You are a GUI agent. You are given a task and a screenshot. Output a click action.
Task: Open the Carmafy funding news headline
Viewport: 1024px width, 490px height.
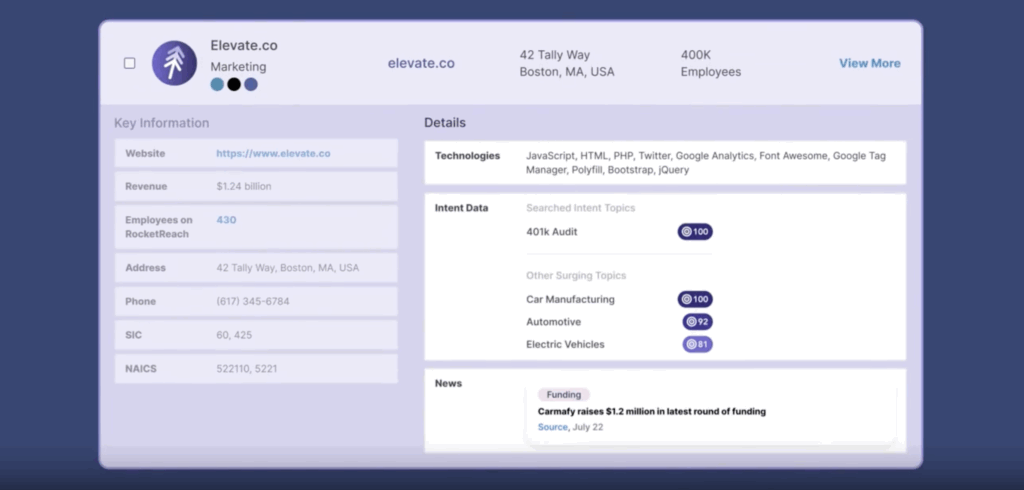[x=651, y=411]
